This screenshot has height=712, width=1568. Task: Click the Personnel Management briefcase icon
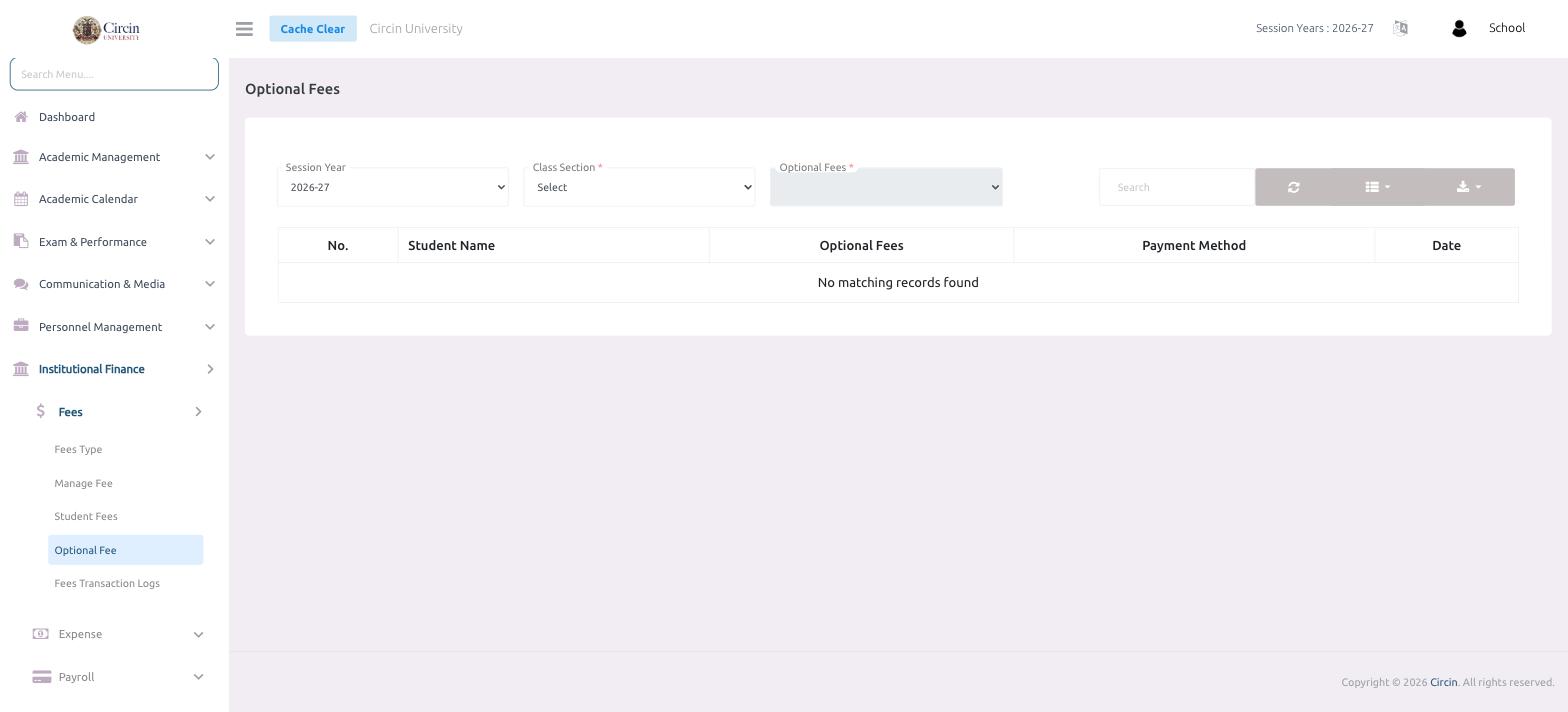[x=21, y=326]
